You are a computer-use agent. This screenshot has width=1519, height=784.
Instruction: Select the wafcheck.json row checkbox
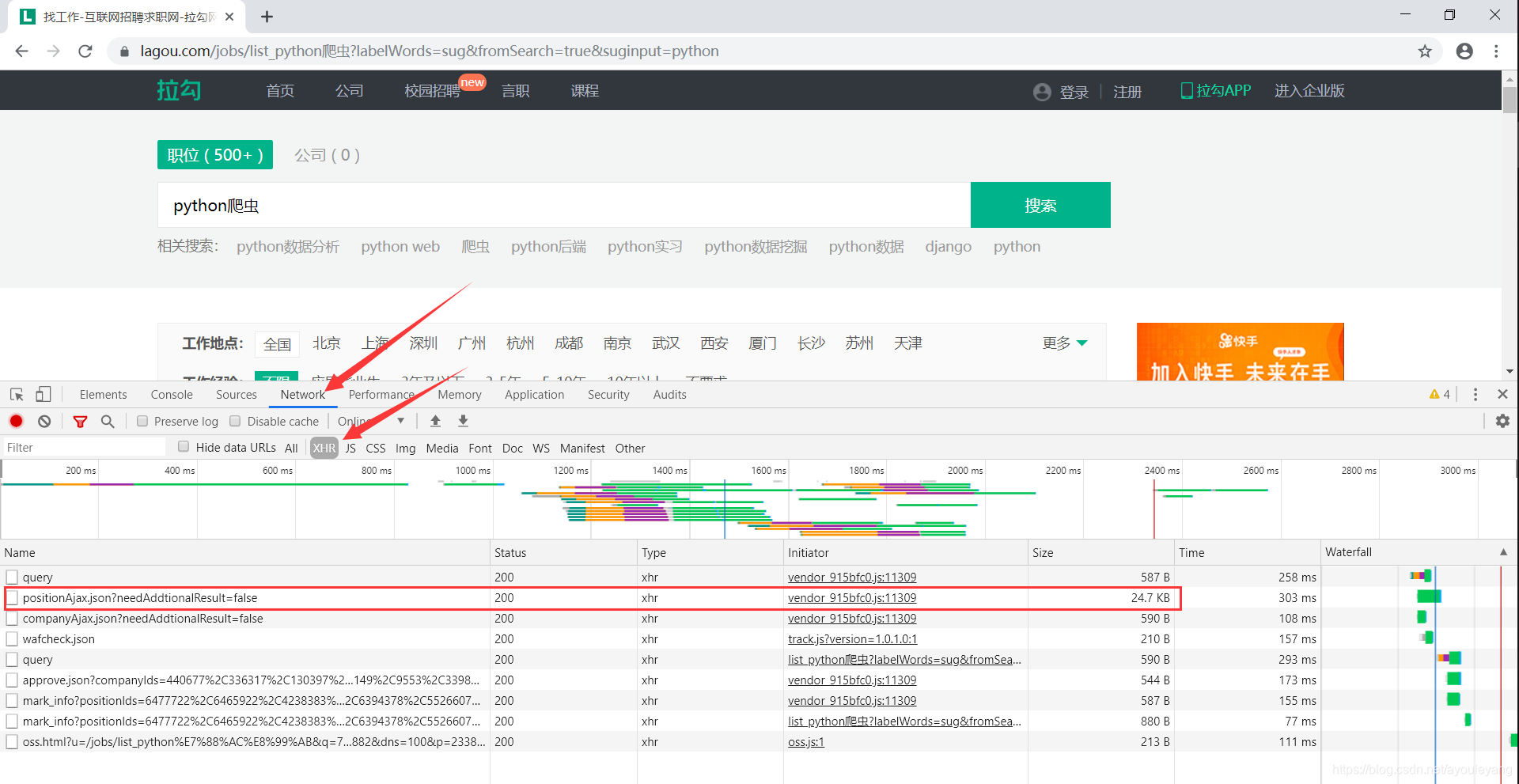[12, 638]
